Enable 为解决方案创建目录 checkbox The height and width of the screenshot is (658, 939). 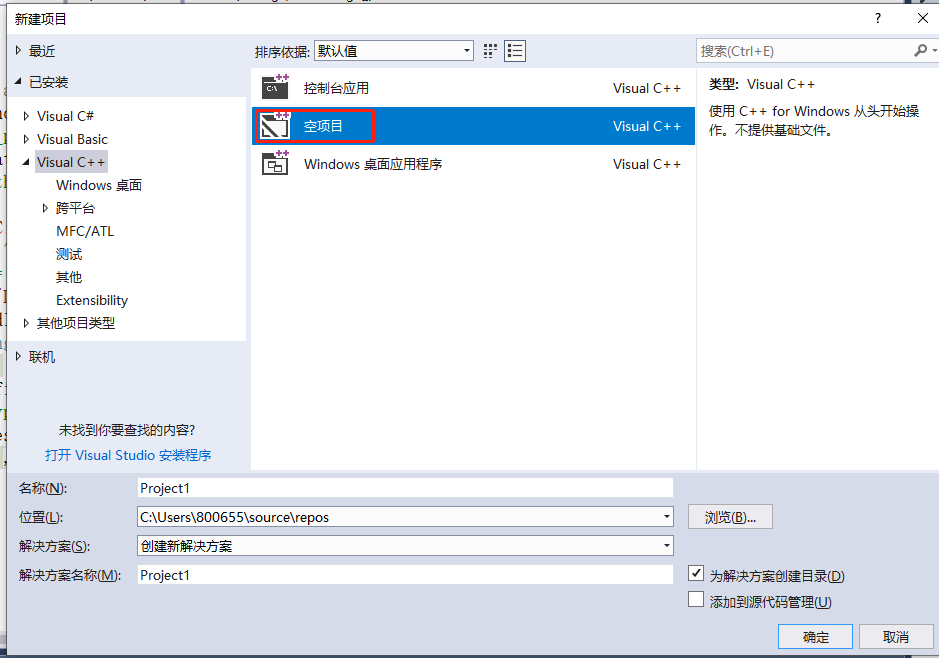click(x=696, y=573)
